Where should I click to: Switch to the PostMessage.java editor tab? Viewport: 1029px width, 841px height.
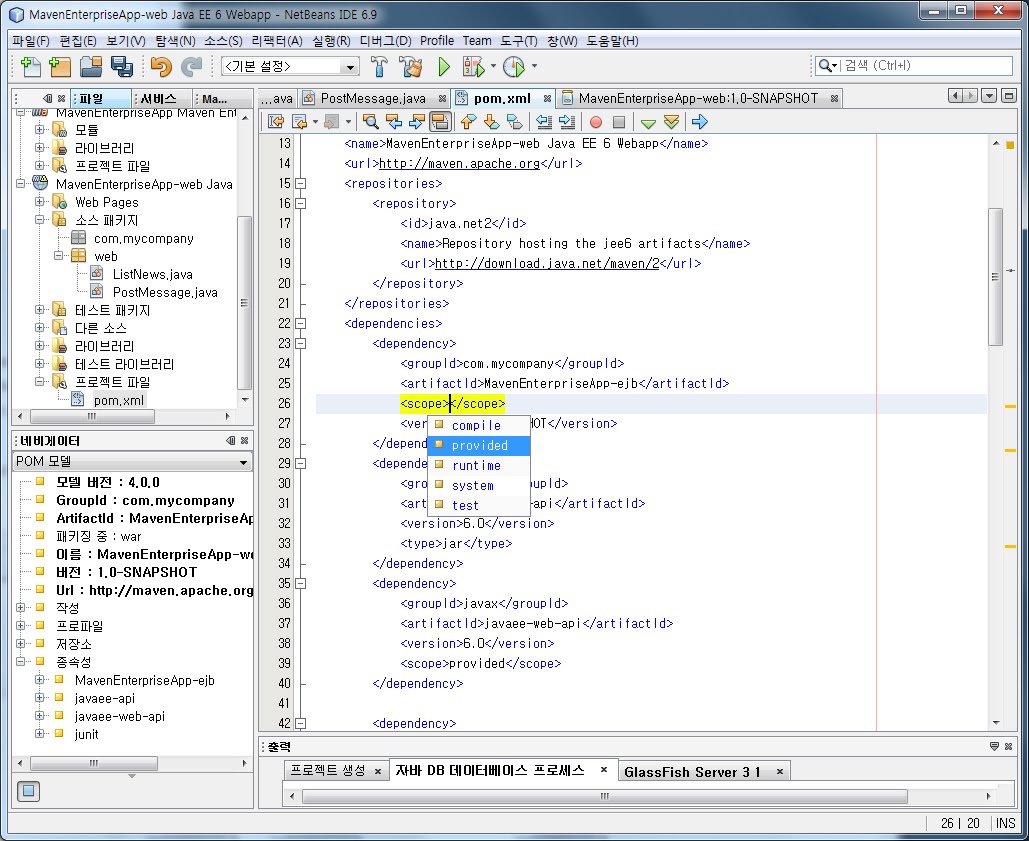(x=372, y=98)
